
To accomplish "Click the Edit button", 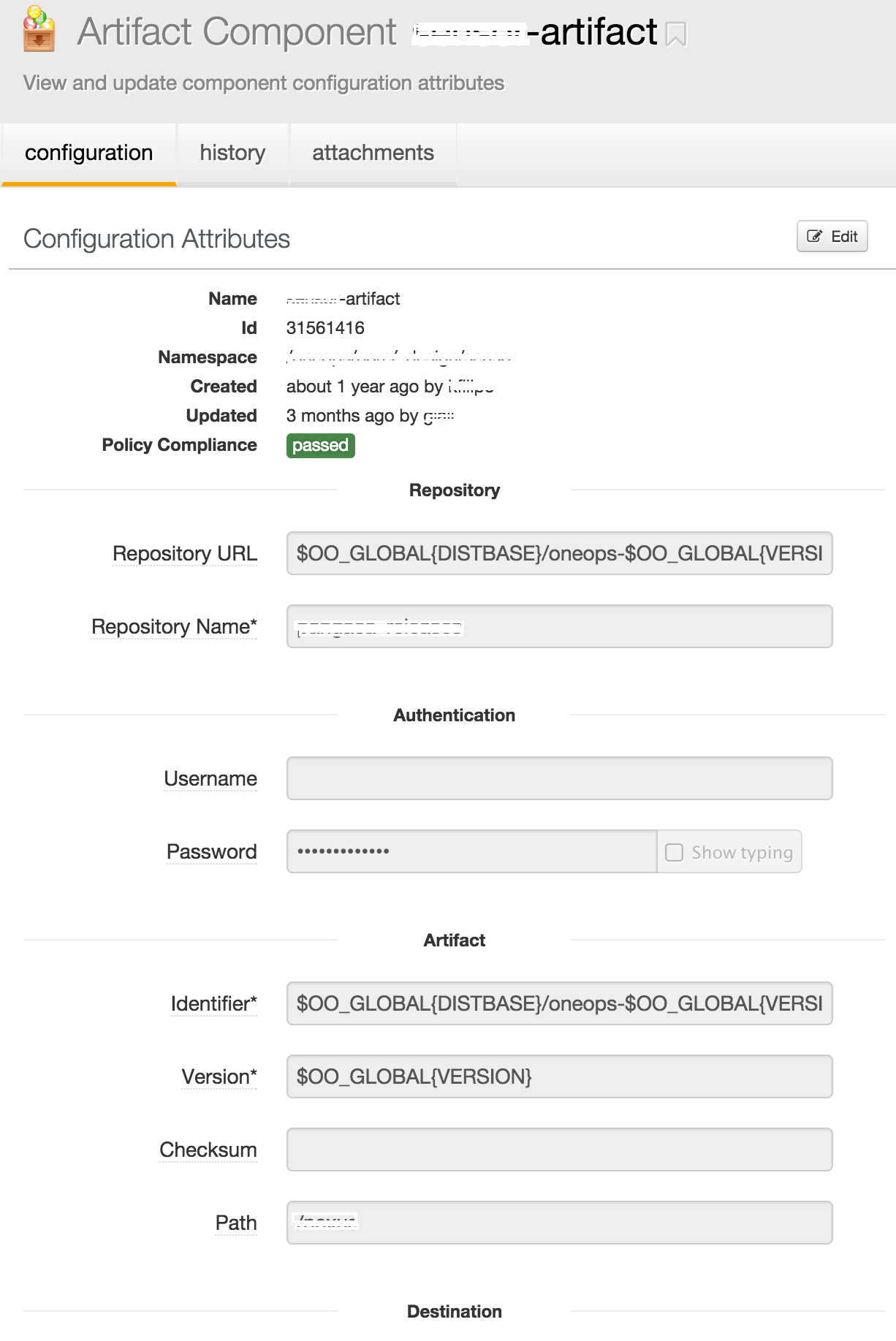I will (x=832, y=236).
